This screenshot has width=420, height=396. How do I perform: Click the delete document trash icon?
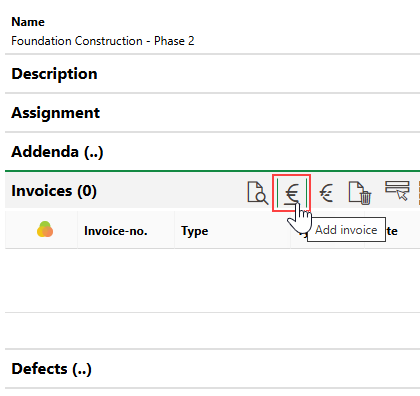coord(360,193)
